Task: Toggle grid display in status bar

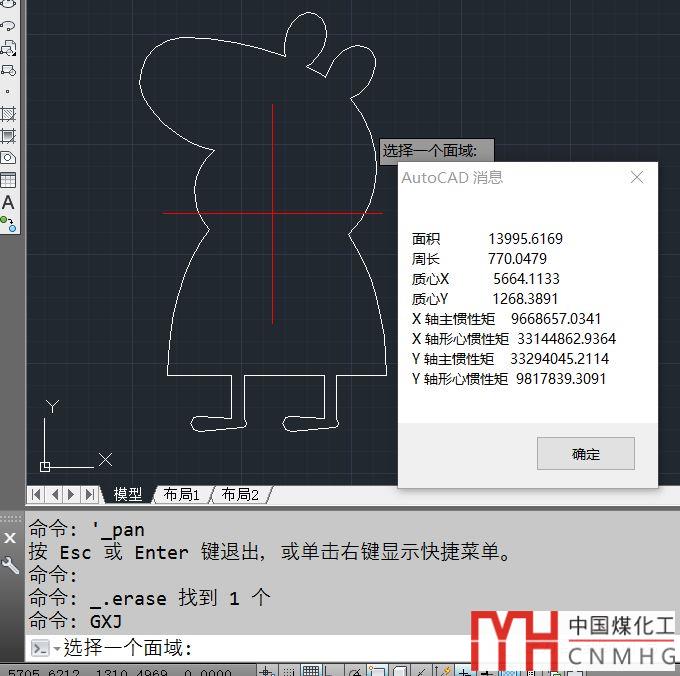Action: pos(311,671)
